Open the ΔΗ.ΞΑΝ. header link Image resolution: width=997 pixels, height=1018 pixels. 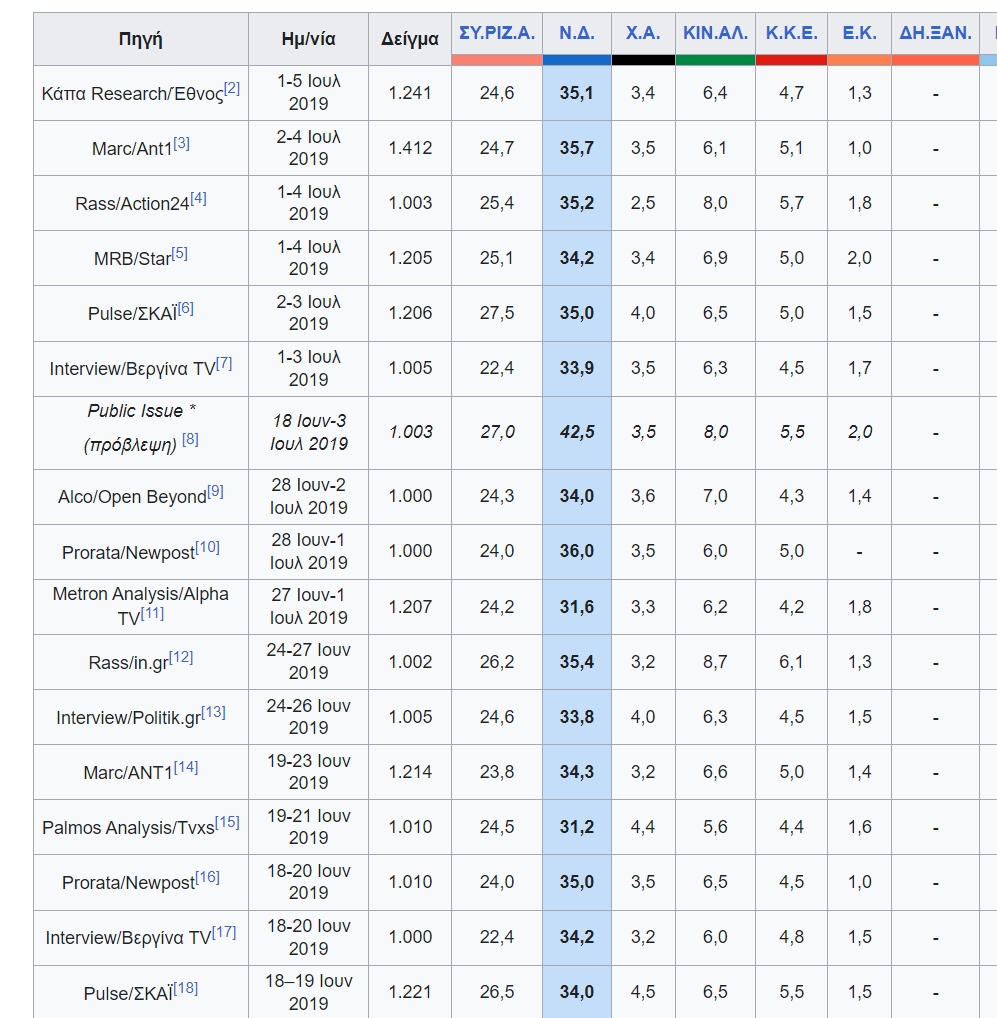click(x=935, y=33)
